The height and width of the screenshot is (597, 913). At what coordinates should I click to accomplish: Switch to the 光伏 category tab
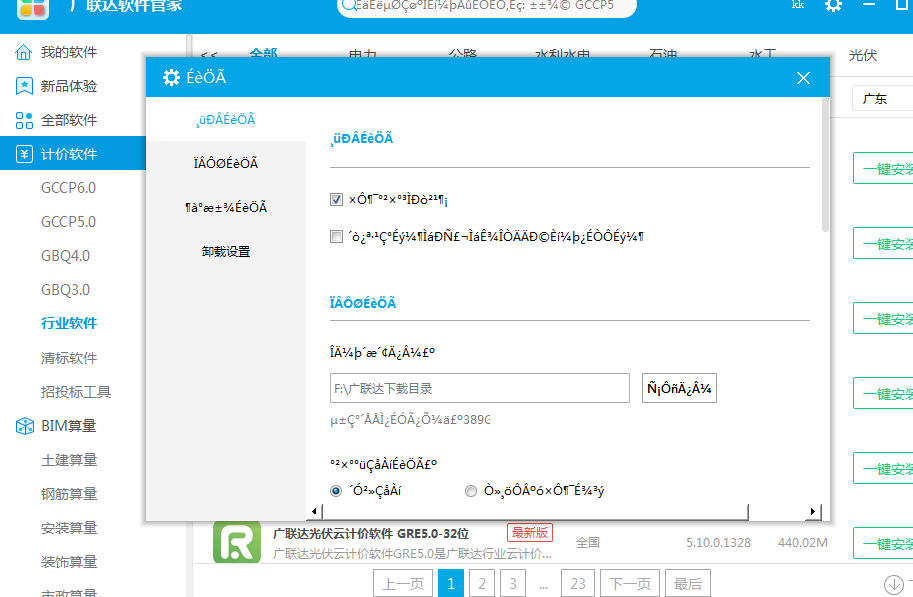(862, 55)
